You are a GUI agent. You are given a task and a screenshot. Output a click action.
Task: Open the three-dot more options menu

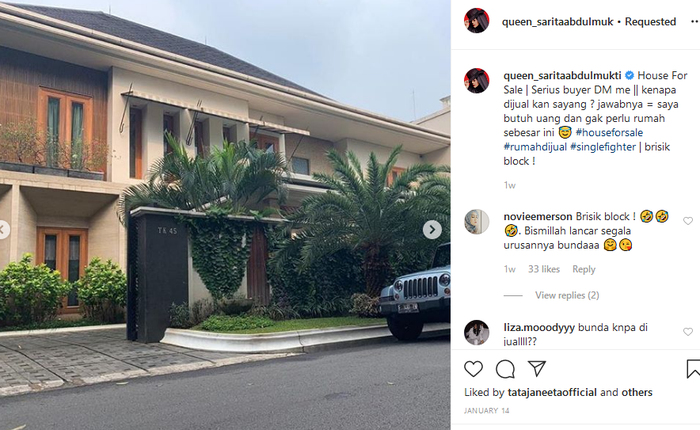point(695,21)
